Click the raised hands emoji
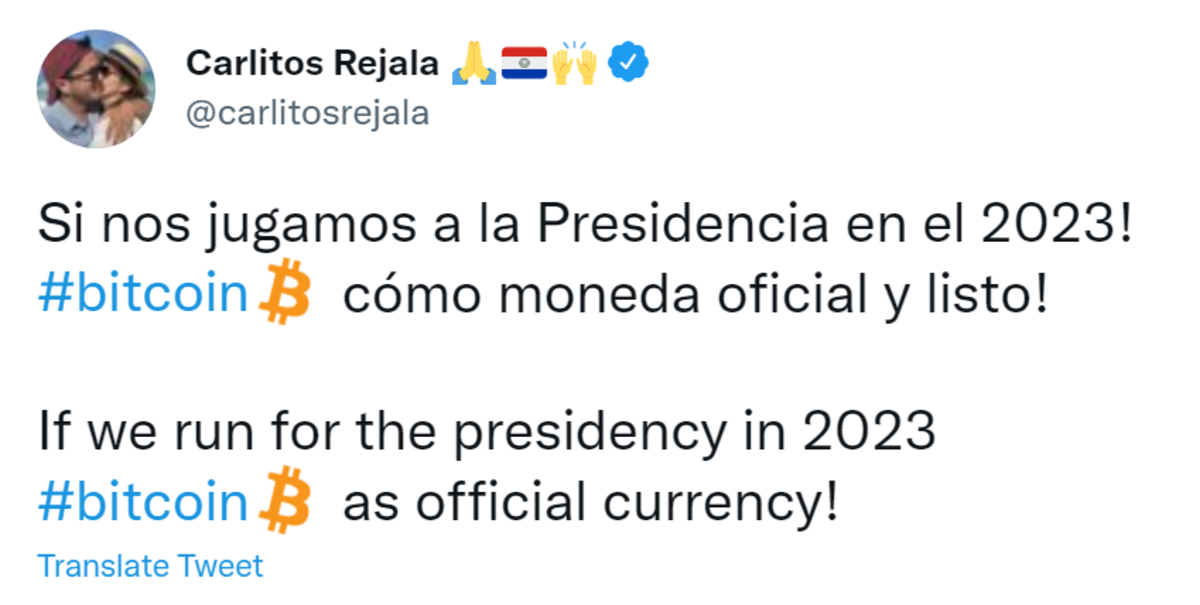Screen dimensions: 1200x605 574,64
